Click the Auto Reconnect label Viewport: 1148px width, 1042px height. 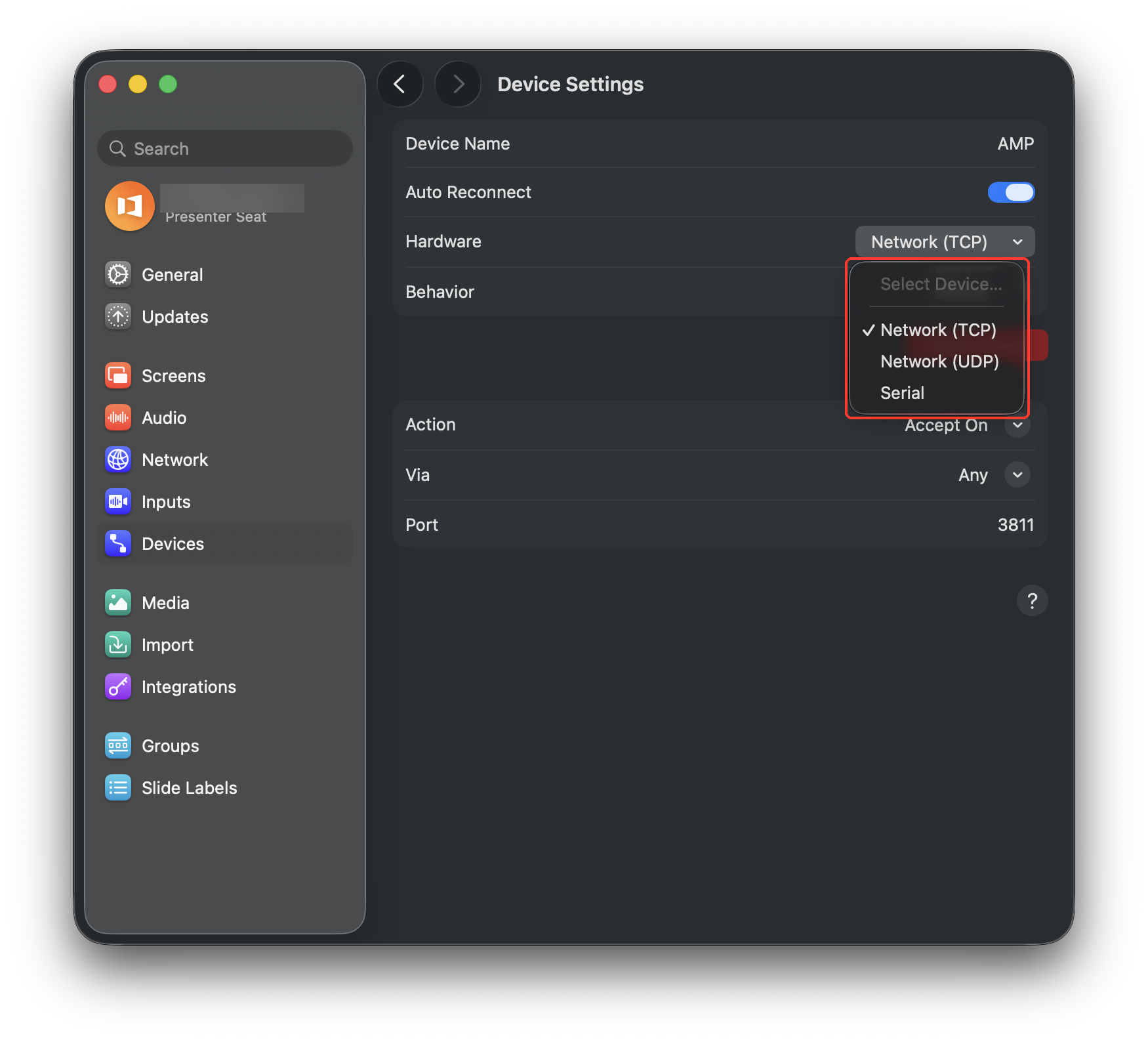pyautogui.click(x=468, y=192)
